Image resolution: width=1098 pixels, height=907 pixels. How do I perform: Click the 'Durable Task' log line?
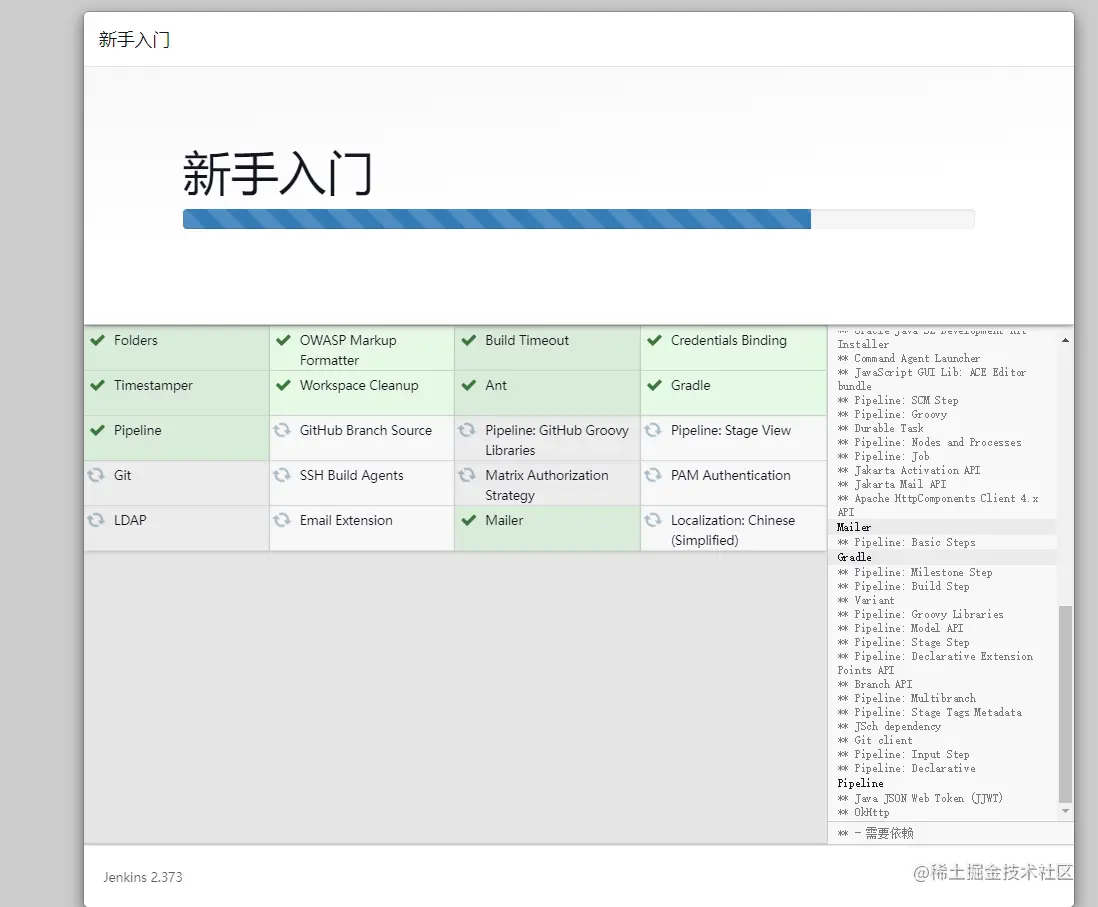tap(880, 429)
